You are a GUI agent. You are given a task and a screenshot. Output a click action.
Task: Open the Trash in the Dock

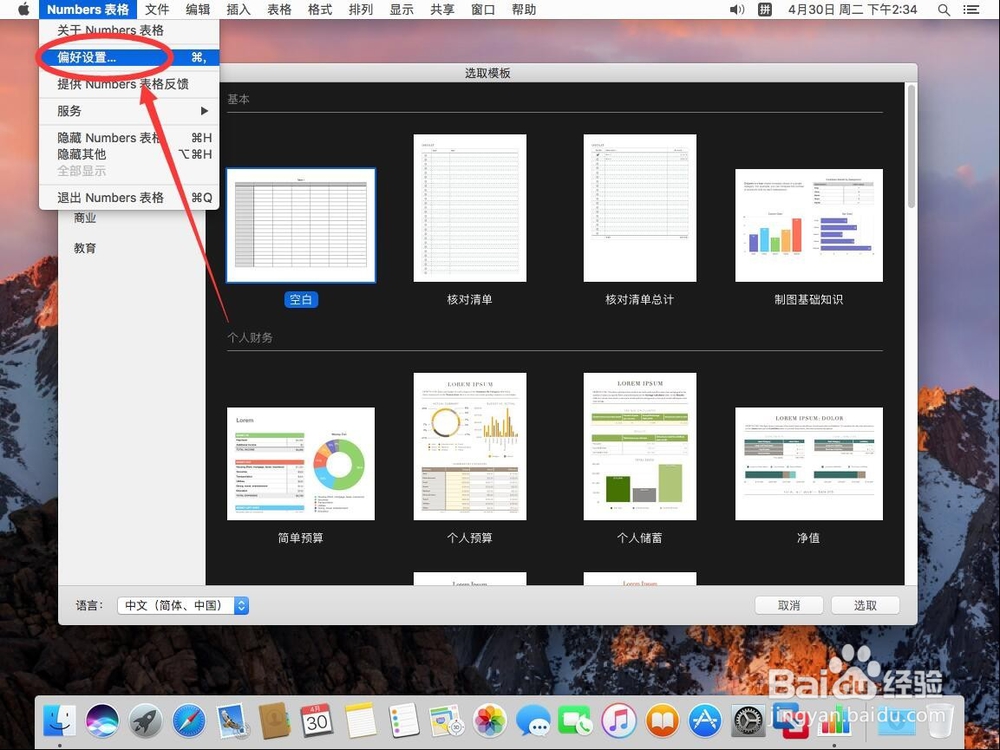click(939, 721)
